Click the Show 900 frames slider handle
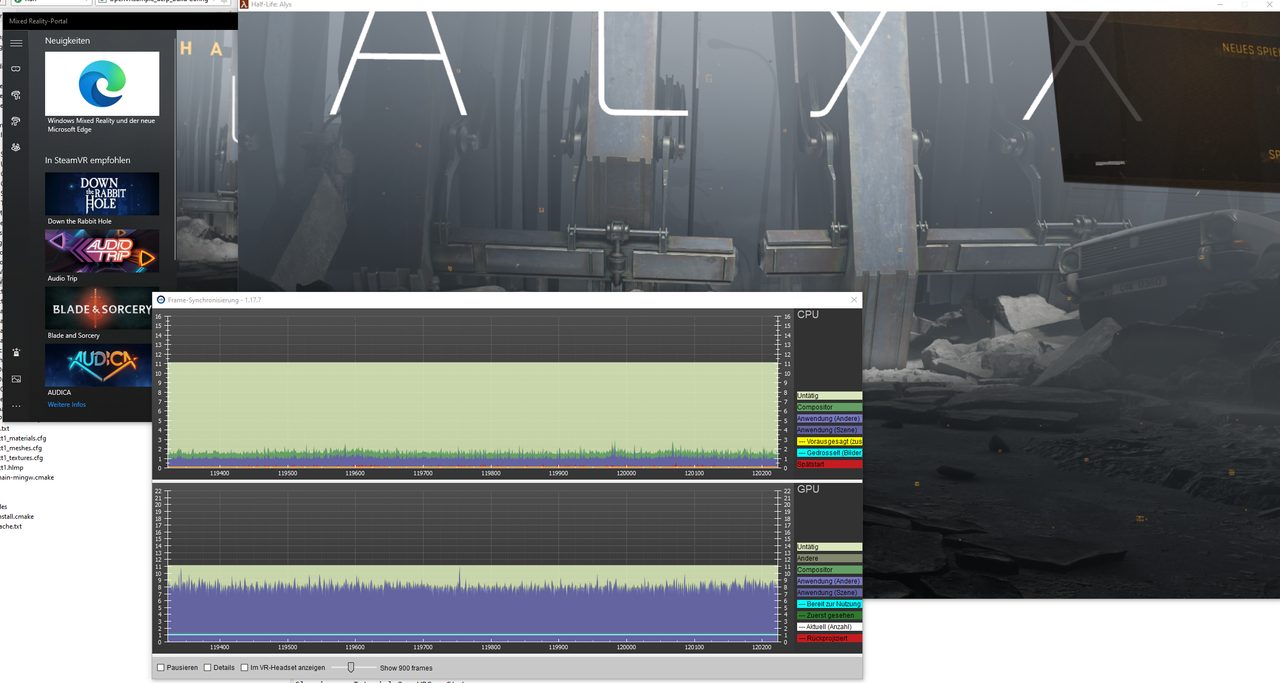The image size is (1280, 683). point(351,667)
